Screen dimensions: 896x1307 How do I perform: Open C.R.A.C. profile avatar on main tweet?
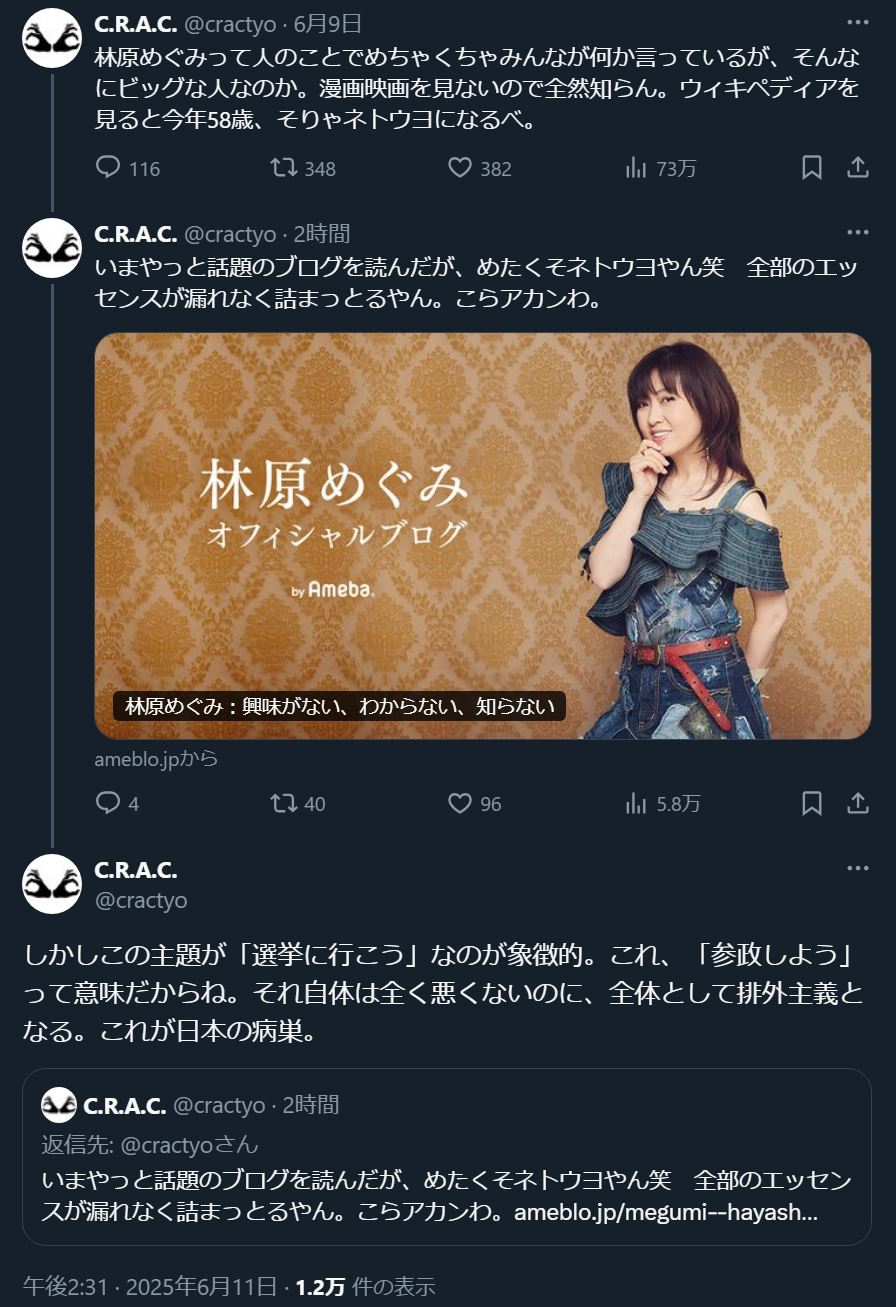coord(51,884)
